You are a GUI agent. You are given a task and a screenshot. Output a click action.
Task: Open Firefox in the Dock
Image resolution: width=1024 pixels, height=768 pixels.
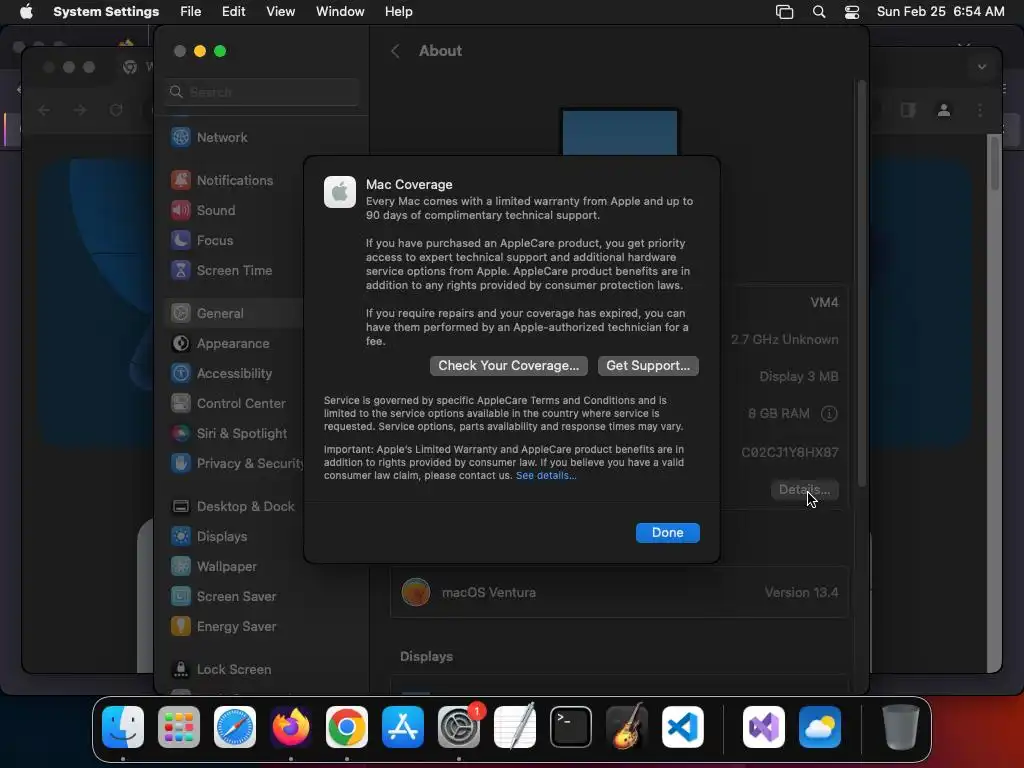click(x=291, y=727)
